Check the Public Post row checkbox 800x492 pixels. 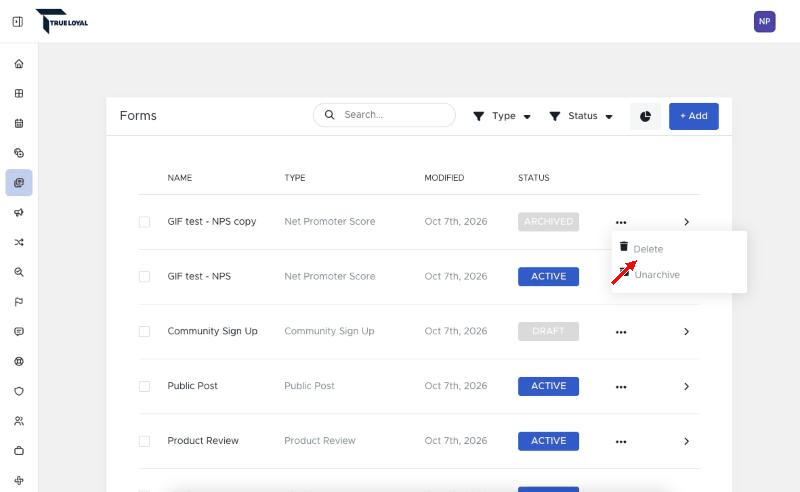coord(144,386)
